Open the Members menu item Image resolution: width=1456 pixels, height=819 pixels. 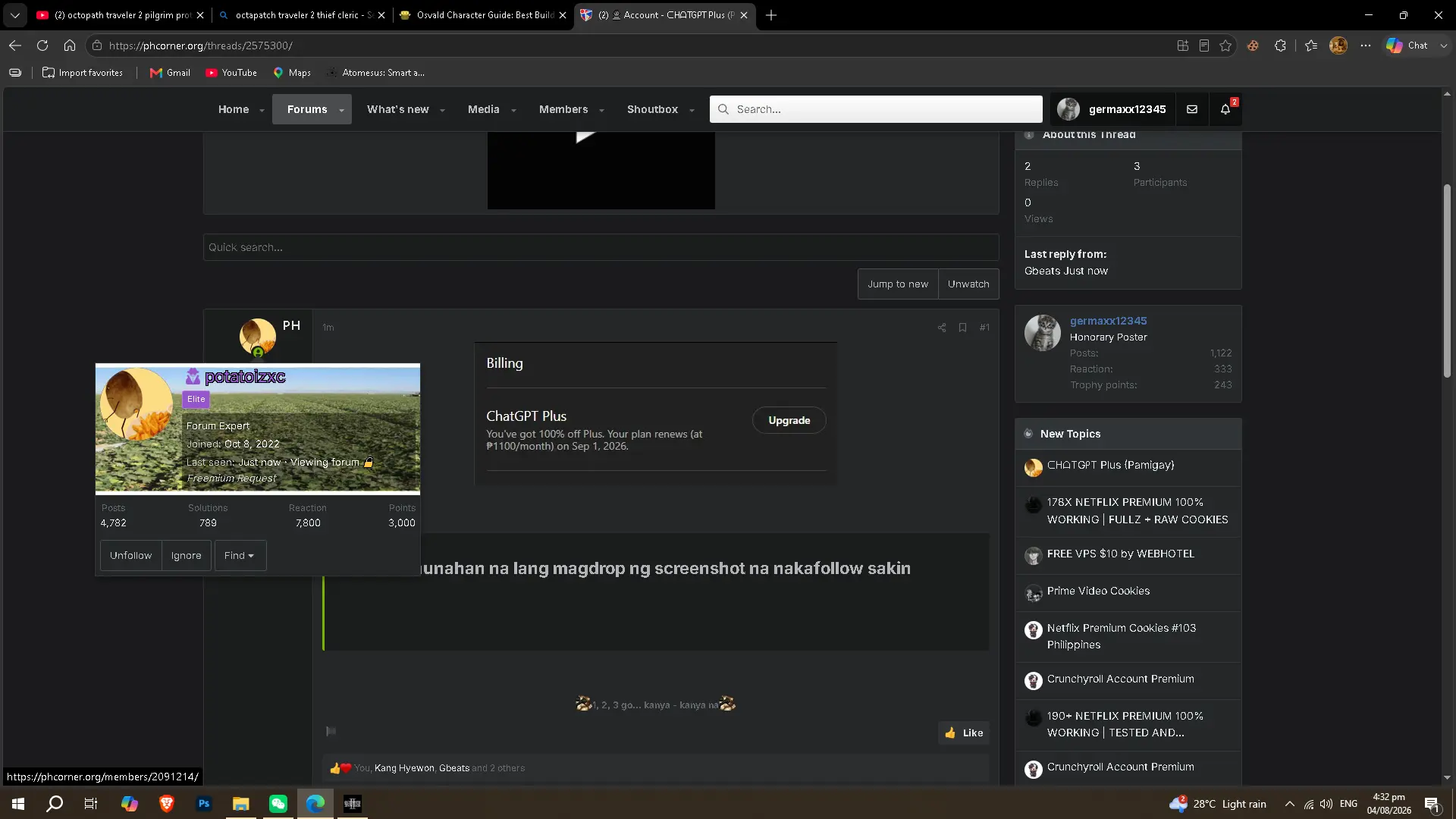point(563,109)
